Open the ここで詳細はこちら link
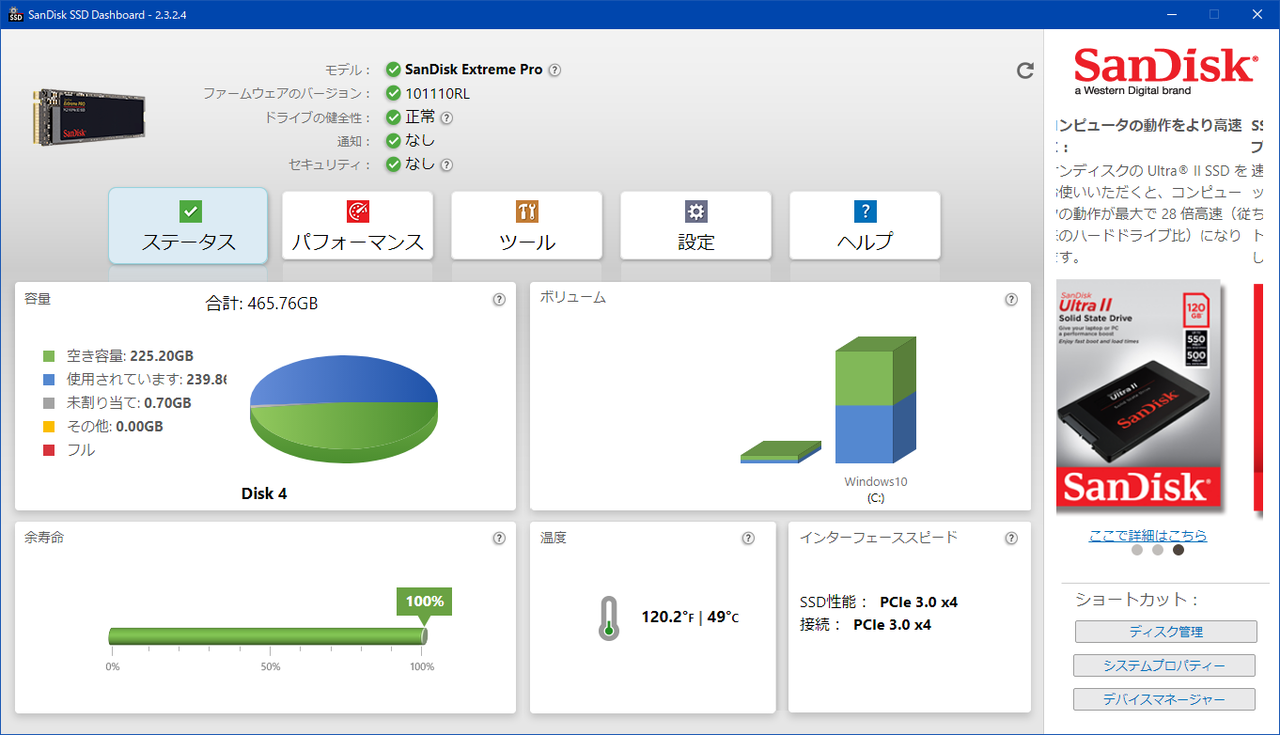 pos(1148,536)
